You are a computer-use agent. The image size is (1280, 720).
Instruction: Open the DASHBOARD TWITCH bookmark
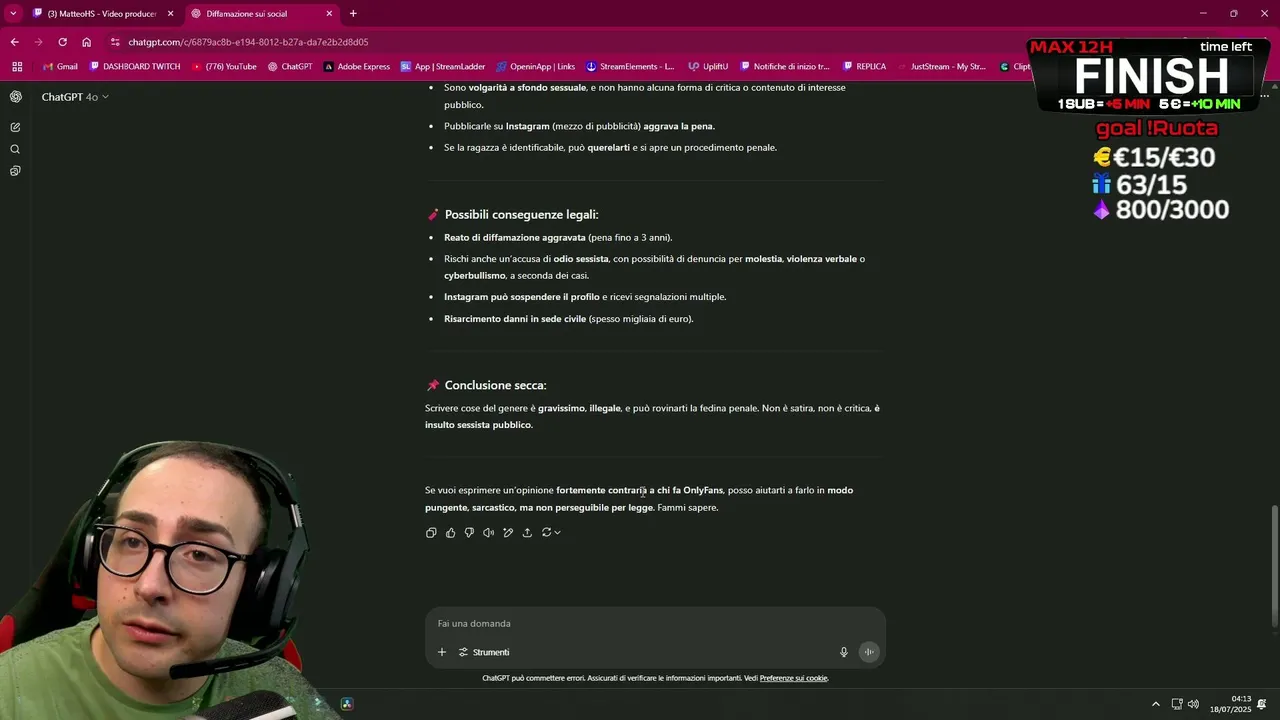pyautogui.click(x=135, y=67)
